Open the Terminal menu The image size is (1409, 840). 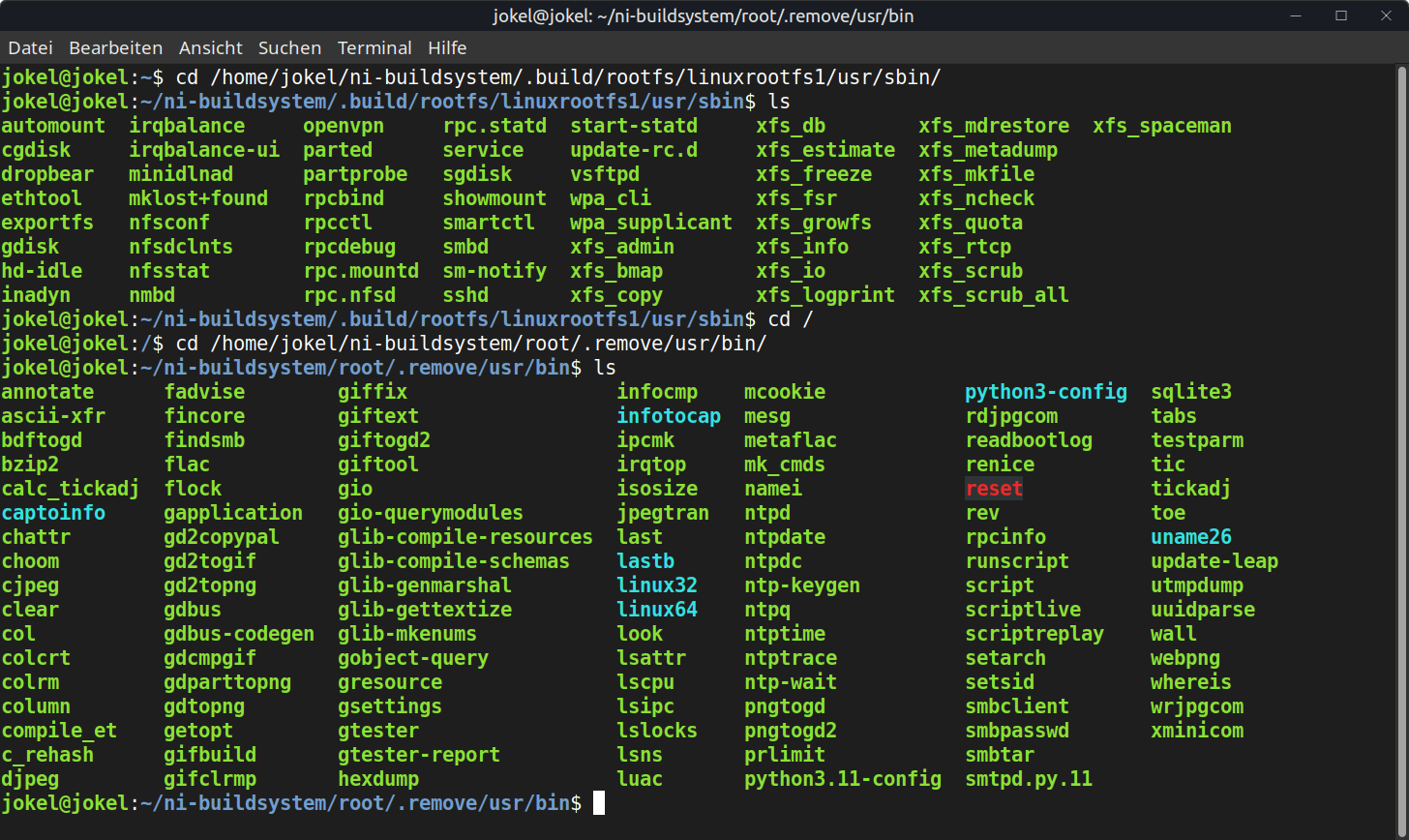375,47
